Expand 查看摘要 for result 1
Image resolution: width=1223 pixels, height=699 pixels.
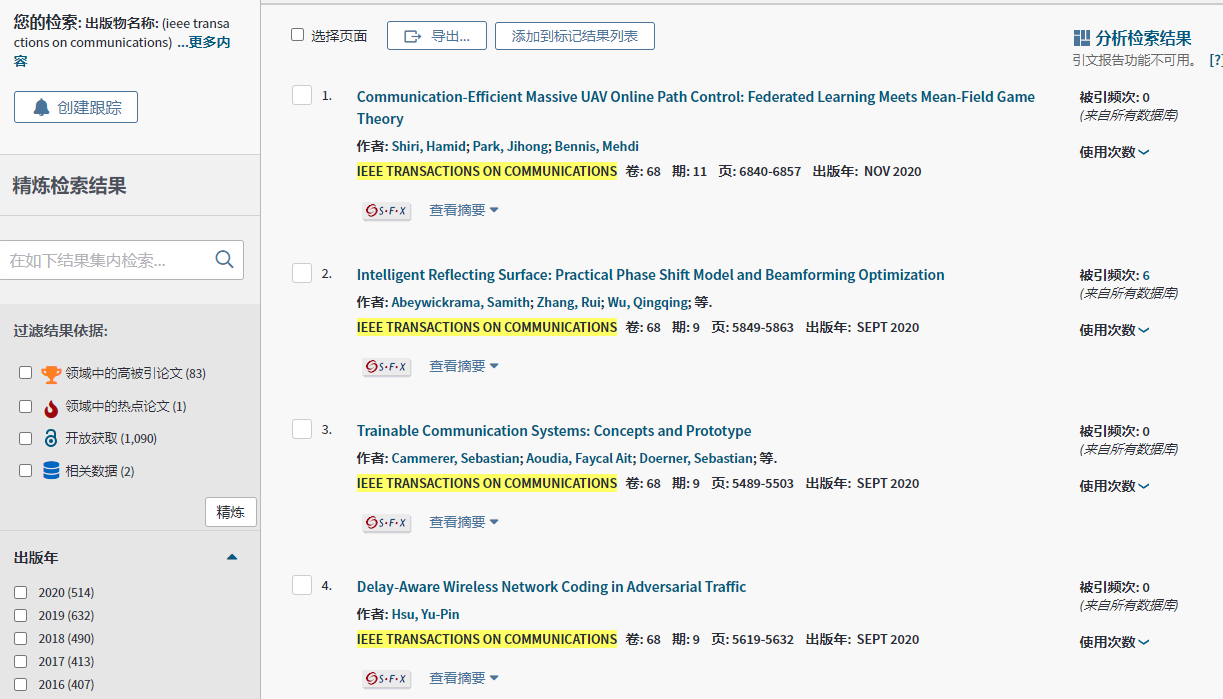pyautogui.click(x=464, y=210)
